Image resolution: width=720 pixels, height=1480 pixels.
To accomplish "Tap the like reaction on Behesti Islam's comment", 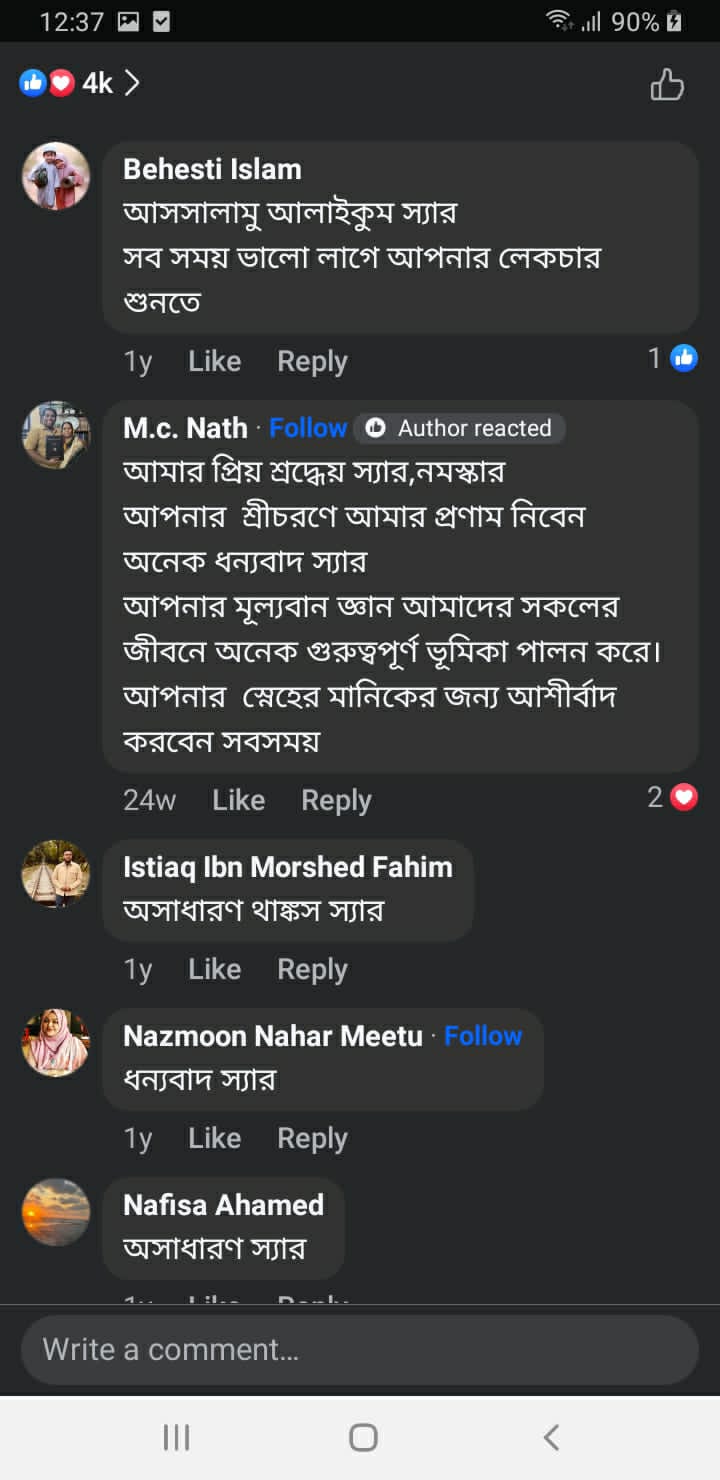I will pyautogui.click(x=684, y=358).
